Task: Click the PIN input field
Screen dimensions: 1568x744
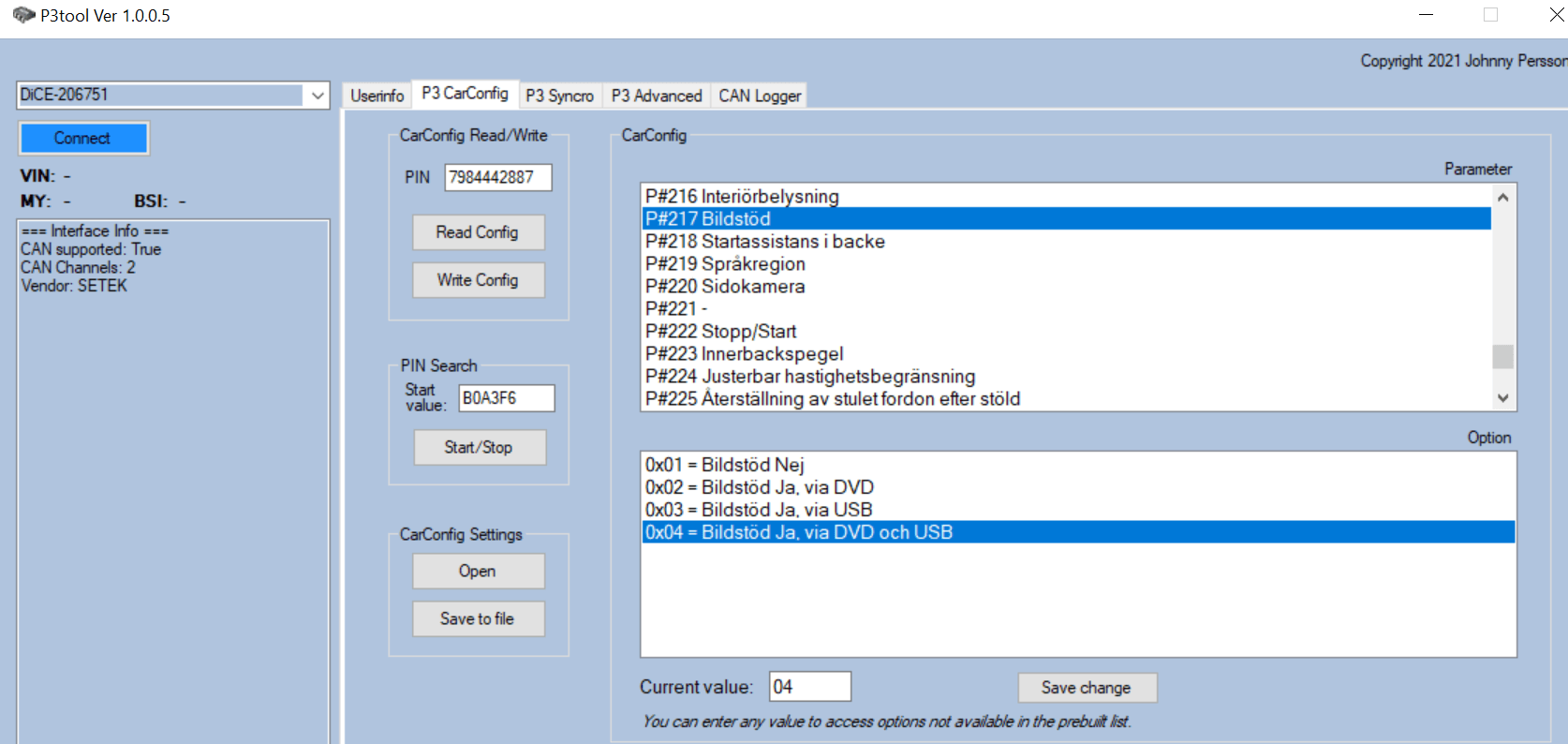Action: [x=497, y=177]
